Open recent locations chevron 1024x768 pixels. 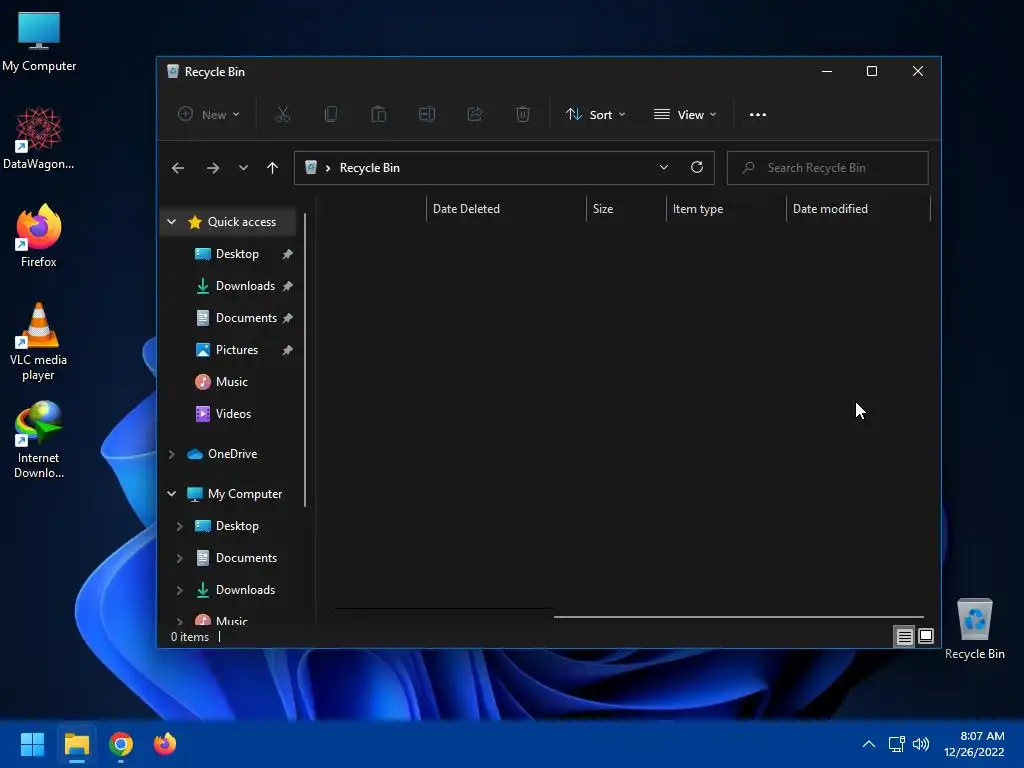[243, 168]
